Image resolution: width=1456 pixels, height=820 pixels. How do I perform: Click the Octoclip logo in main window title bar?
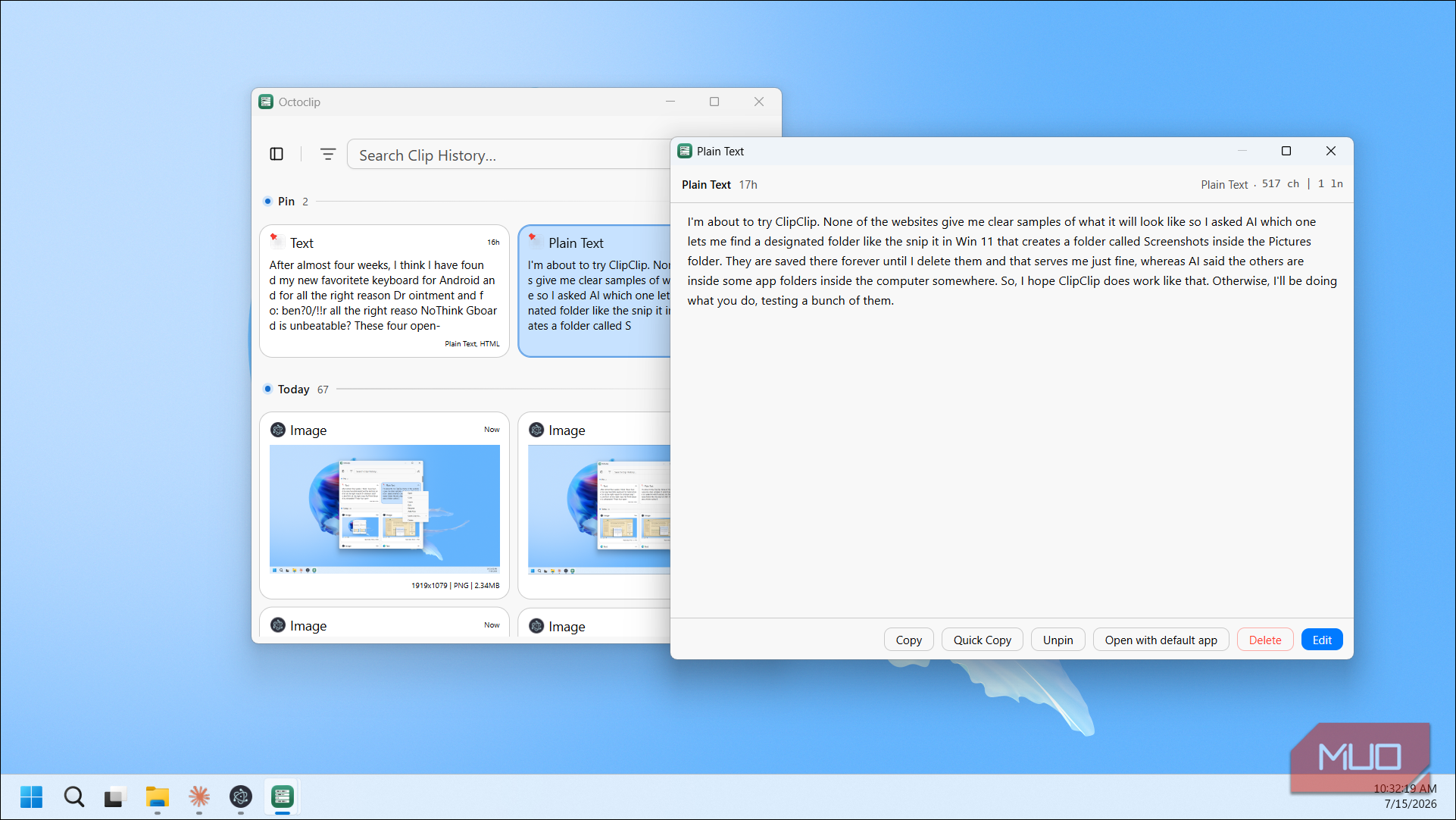pyautogui.click(x=266, y=102)
